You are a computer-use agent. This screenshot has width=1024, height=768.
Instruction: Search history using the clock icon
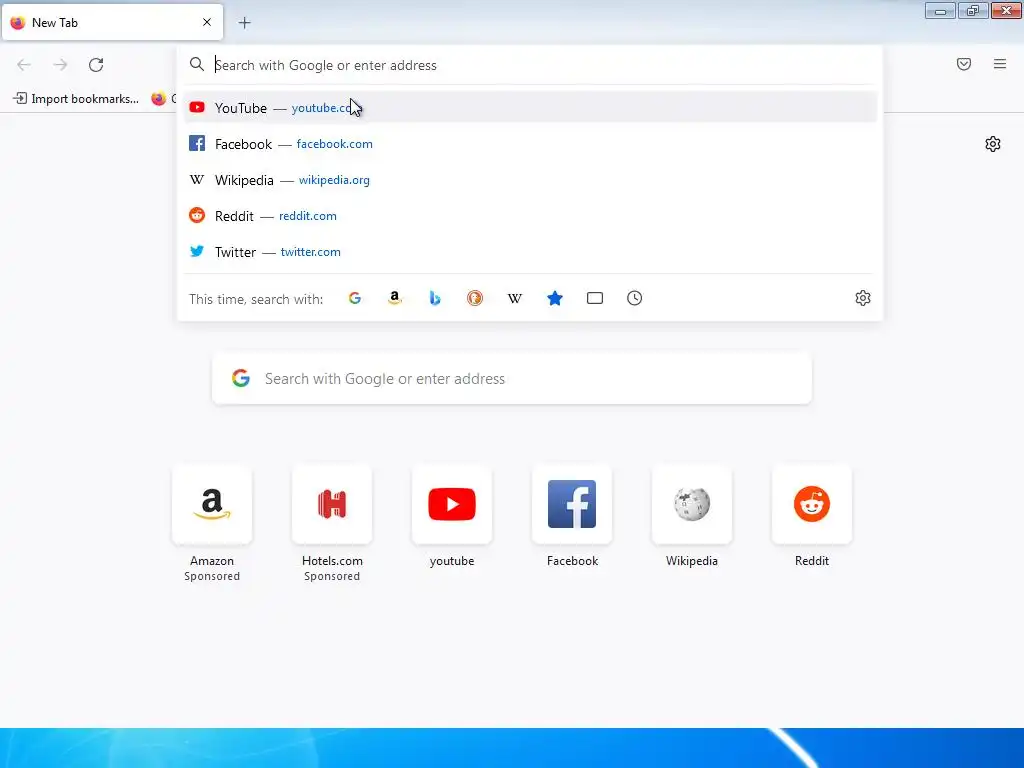634,298
